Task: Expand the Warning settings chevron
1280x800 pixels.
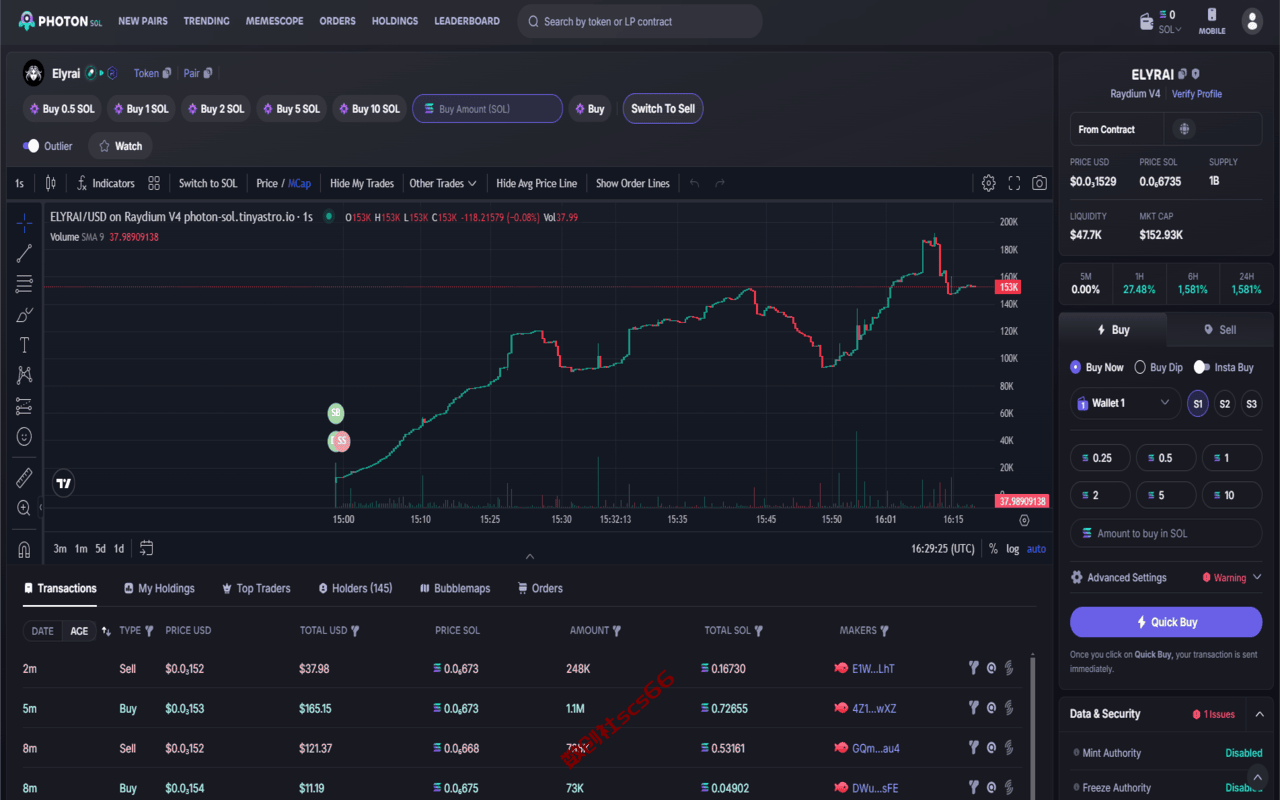Action: click(x=1257, y=577)
